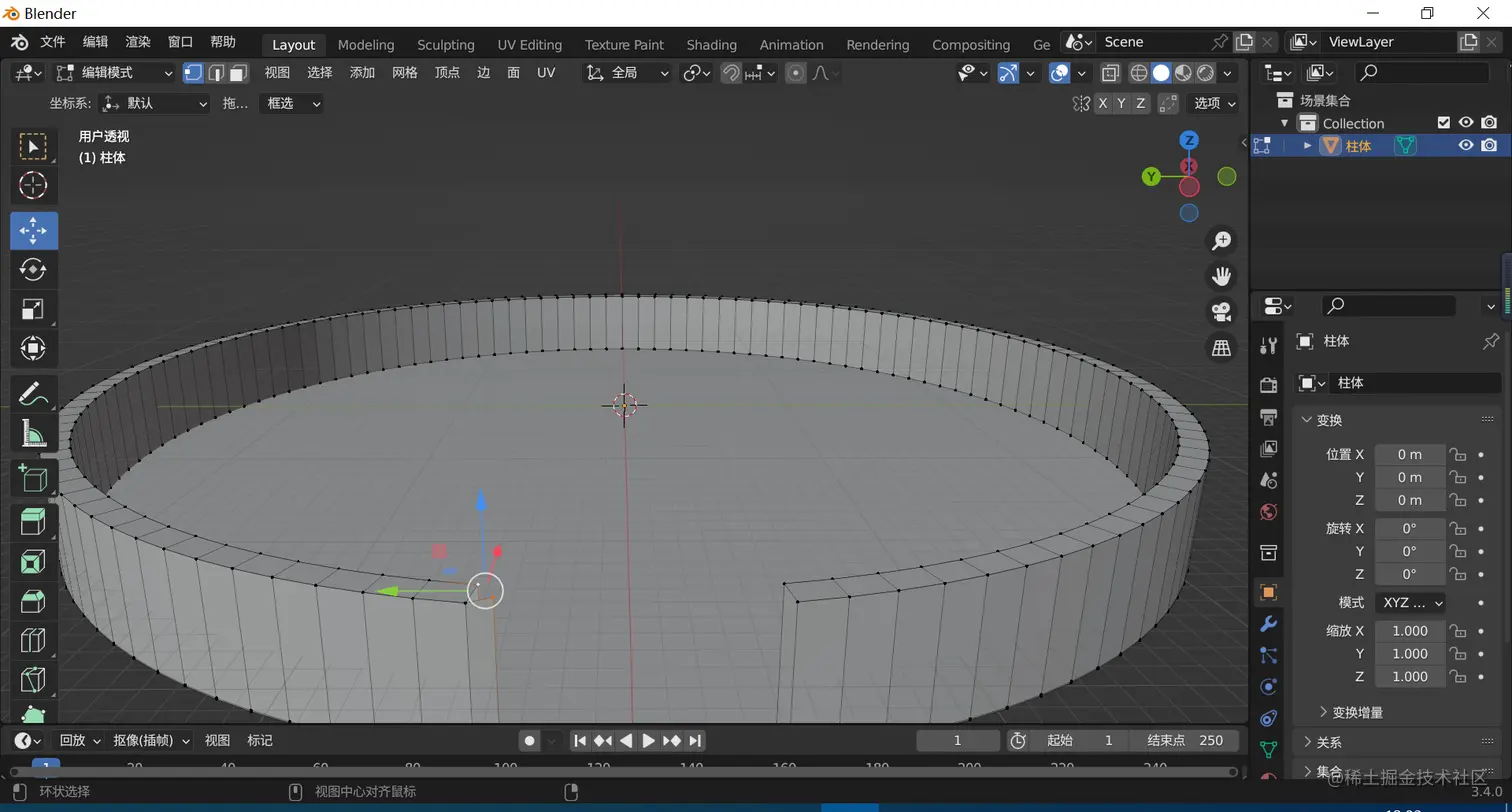Choose the Add Cube tool
Screen dimensions: 1512x812
pos(34,478)
